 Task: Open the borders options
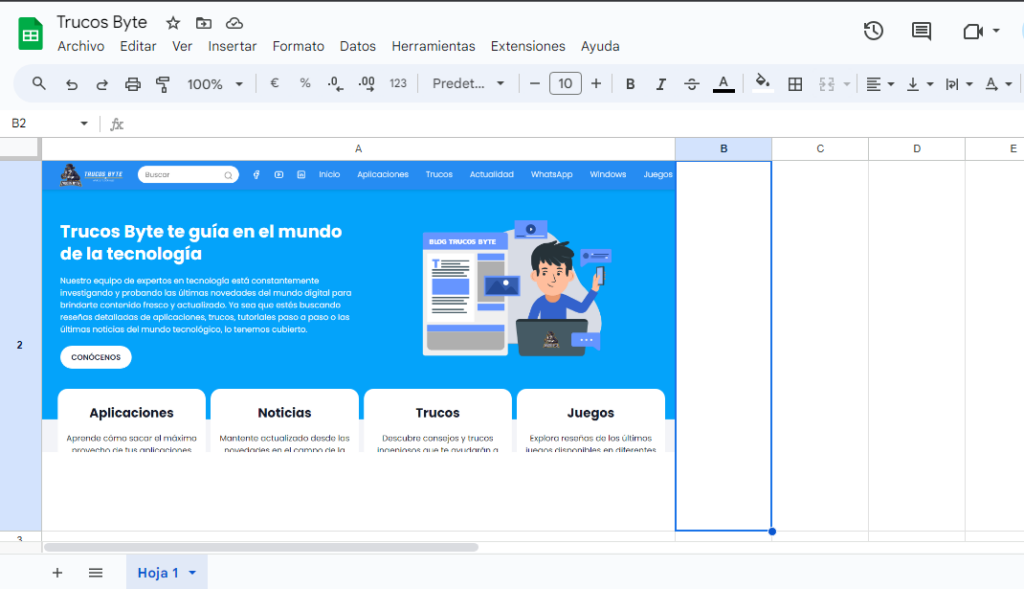coord(795,84)
